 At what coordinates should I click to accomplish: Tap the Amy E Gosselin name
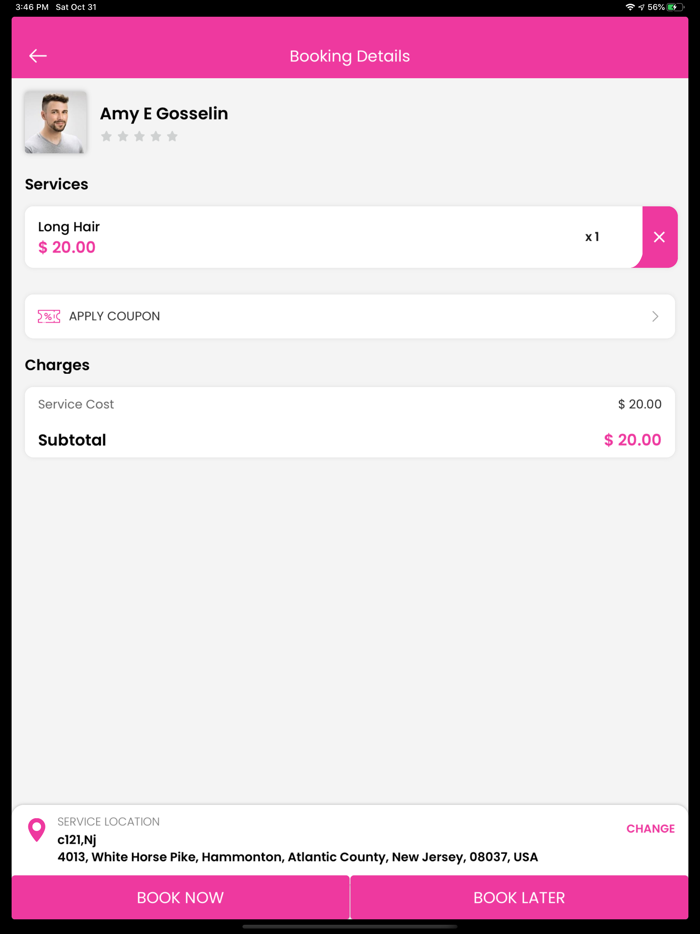[x=164, y=114]
